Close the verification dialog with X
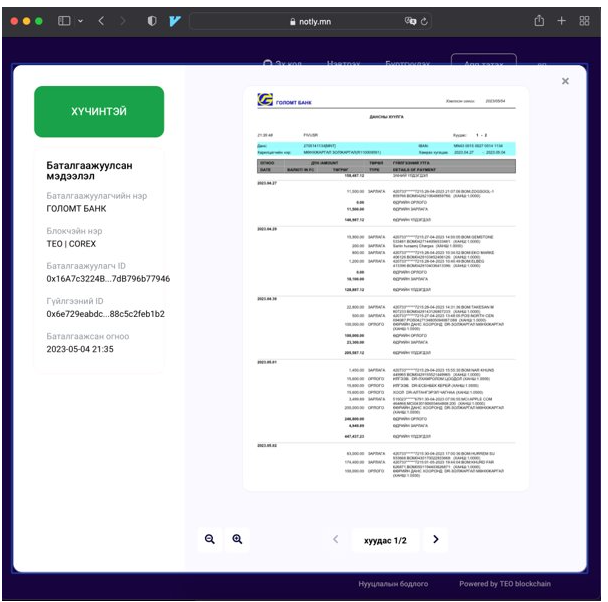The width and height of the screenshot is (608, 602). click(x=565, y=81)
